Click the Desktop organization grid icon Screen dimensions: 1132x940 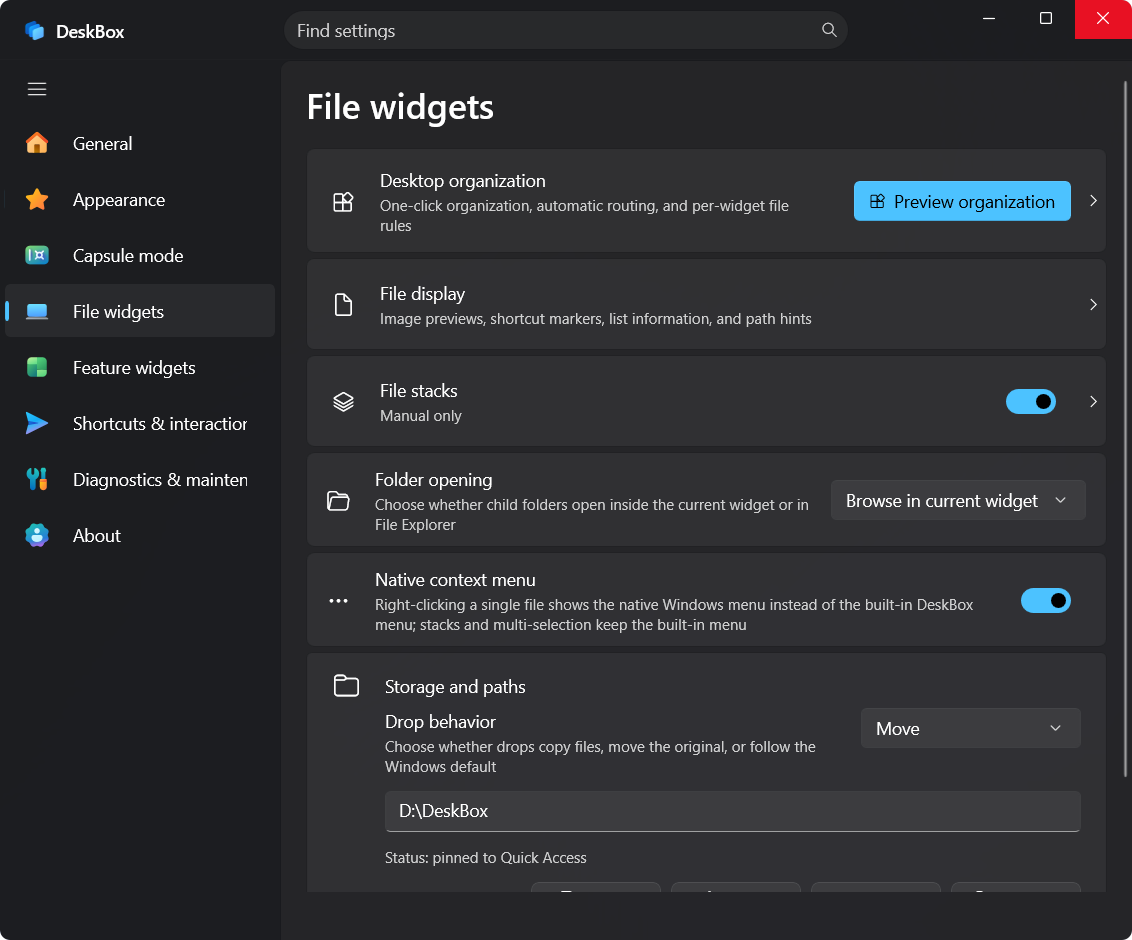(343, 201)
